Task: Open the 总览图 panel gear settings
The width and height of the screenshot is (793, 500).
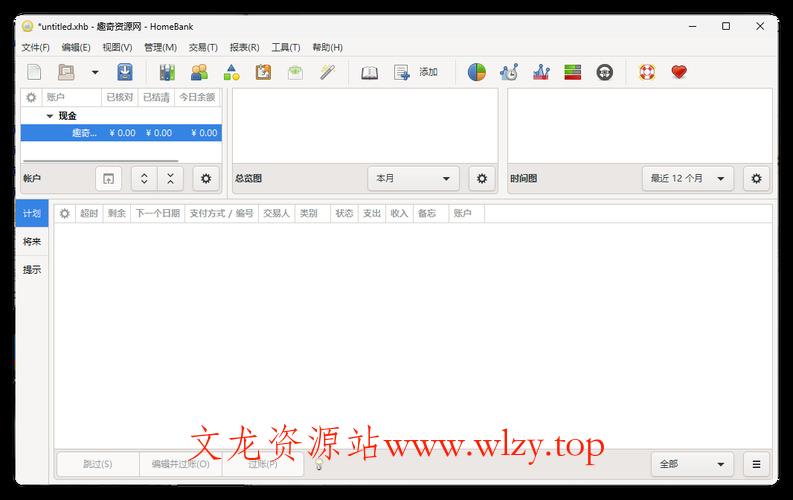Action: 481,178
